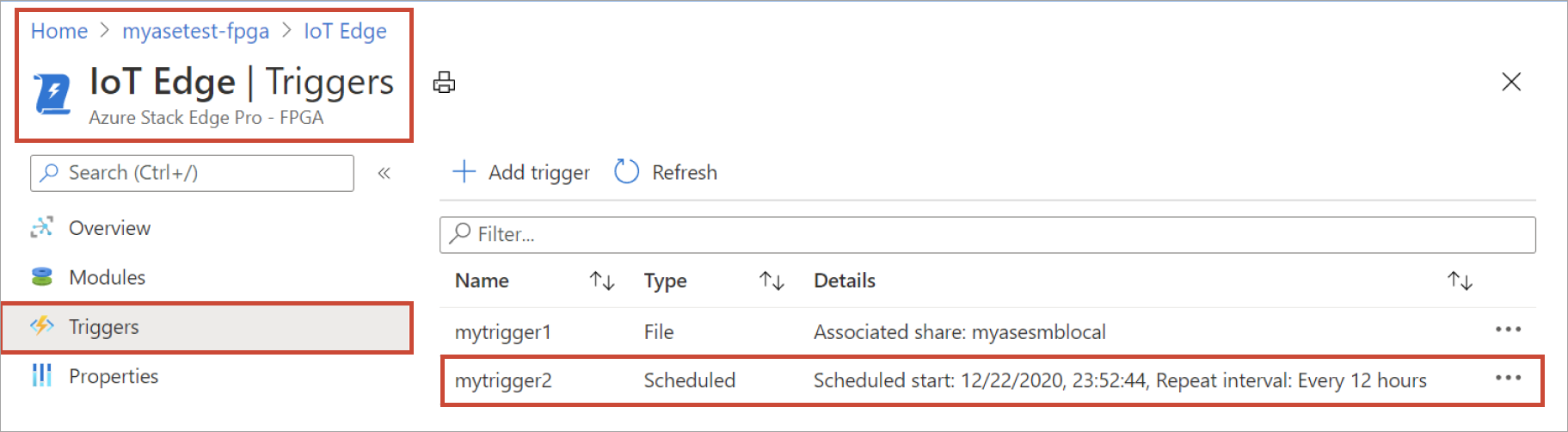
Task: Open the Properties menu item
Action: (114, 376)
